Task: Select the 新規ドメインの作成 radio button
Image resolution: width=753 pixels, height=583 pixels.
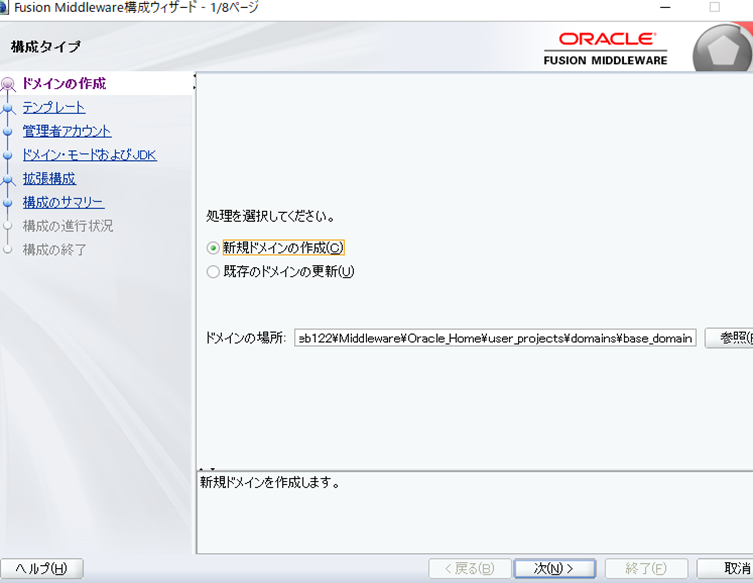Action: tap(212, 248)
